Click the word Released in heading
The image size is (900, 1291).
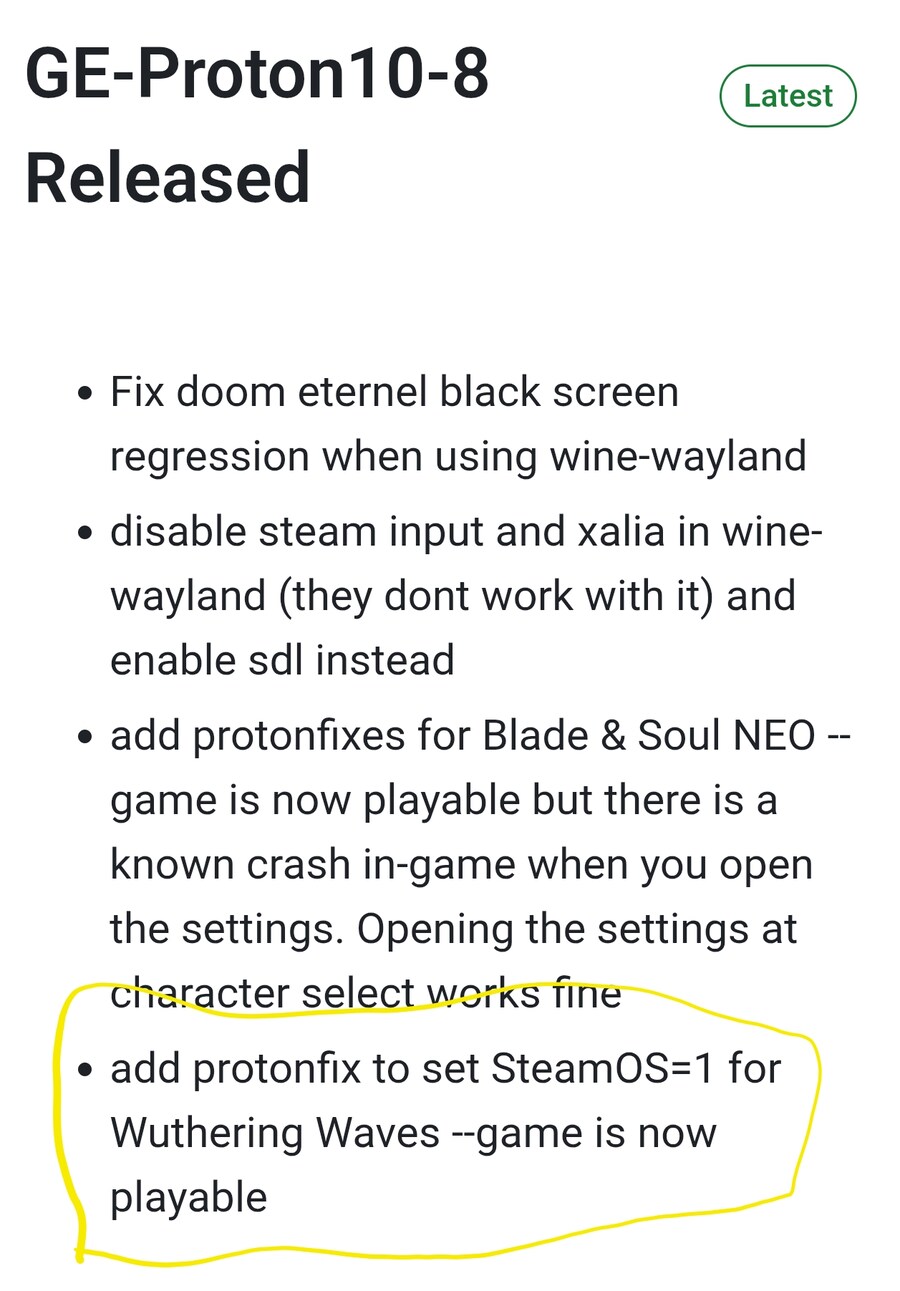point(167,178)
